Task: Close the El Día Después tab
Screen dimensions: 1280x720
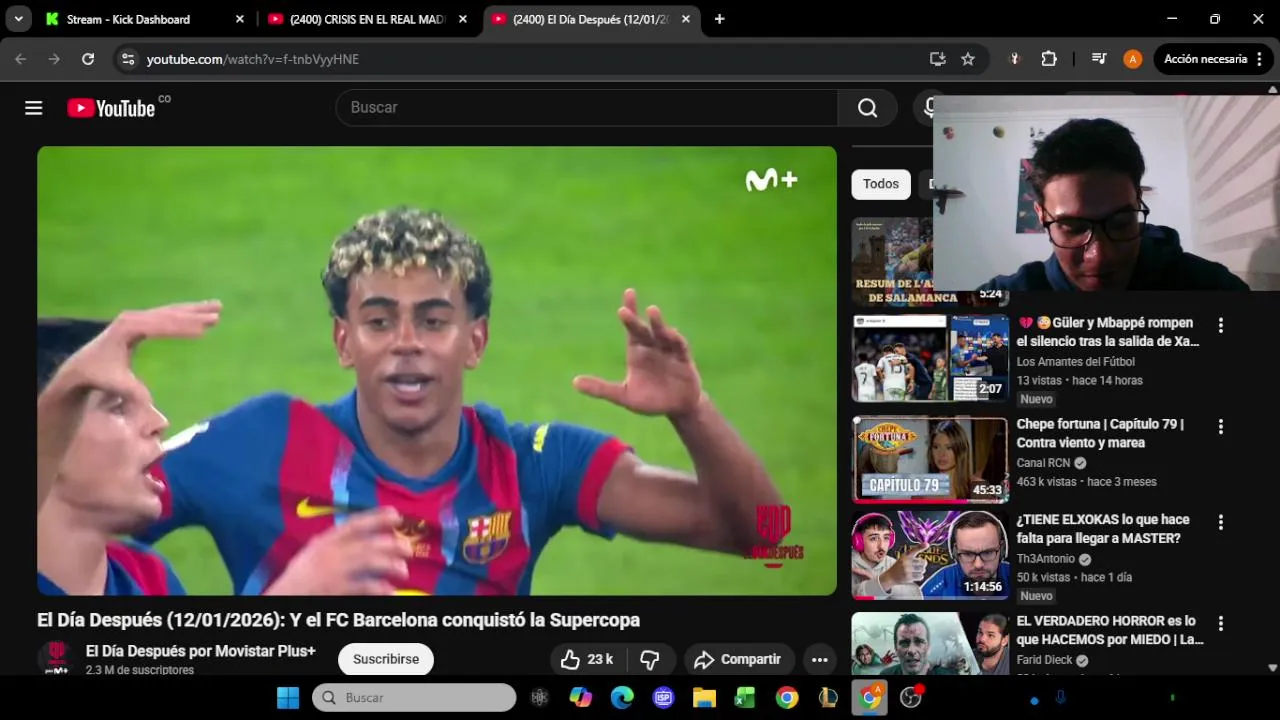Action: pos(685,19)
